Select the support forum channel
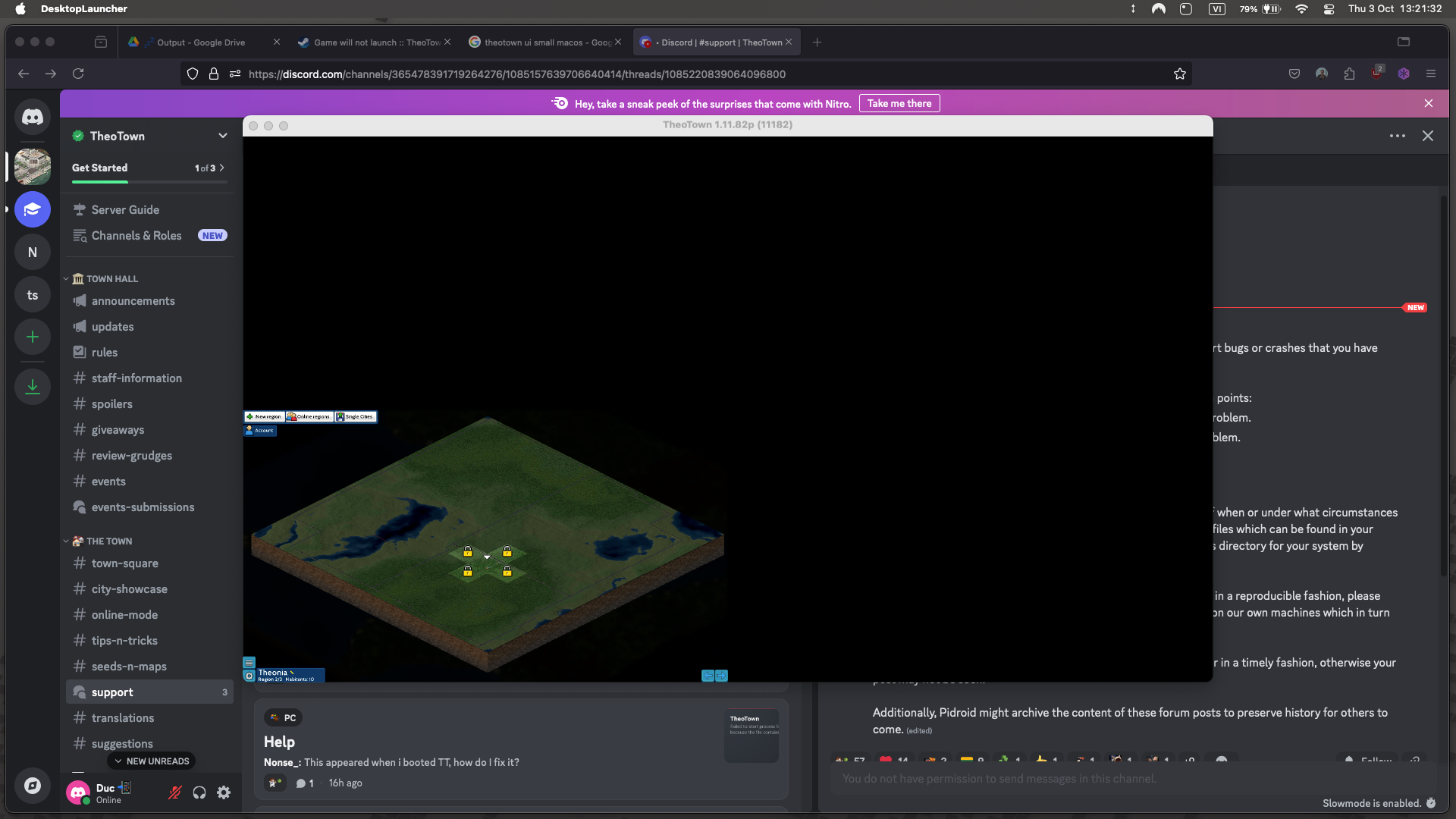The width and height of the screenshot is (1456, 819). tap(149, 692)
